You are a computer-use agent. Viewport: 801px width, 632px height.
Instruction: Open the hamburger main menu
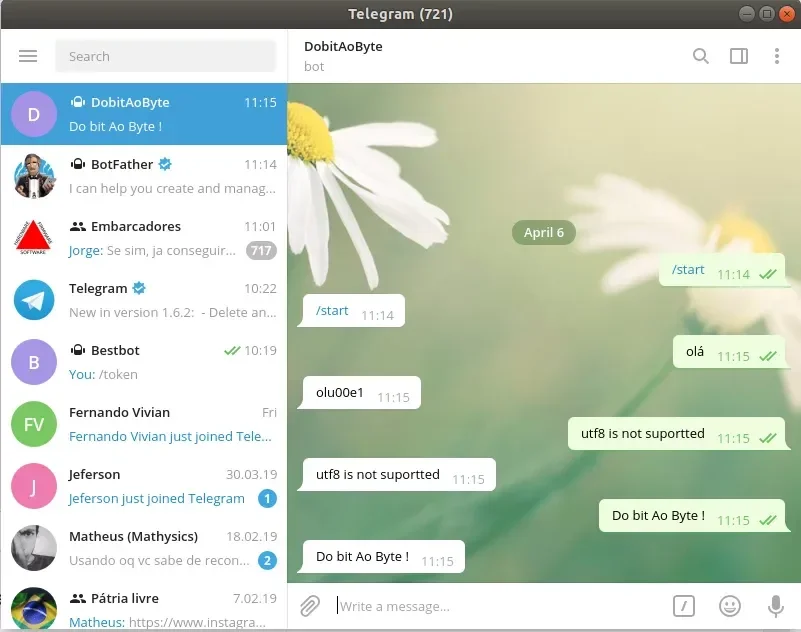coord(28,56)
